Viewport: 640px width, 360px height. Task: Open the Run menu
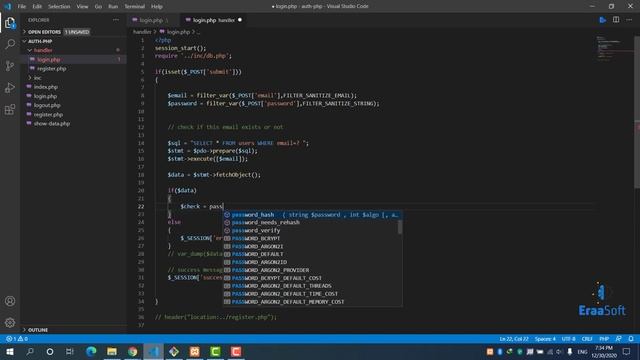[x=113, y=7]
